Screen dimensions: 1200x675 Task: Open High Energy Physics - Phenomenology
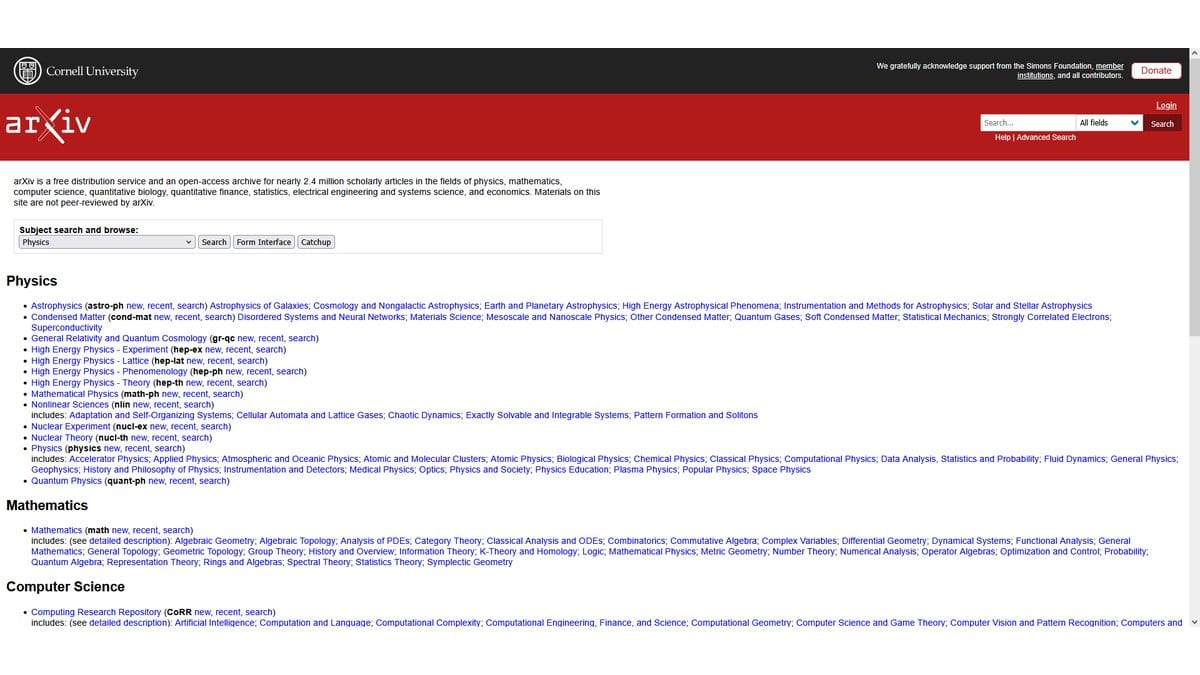click(109, 371)
